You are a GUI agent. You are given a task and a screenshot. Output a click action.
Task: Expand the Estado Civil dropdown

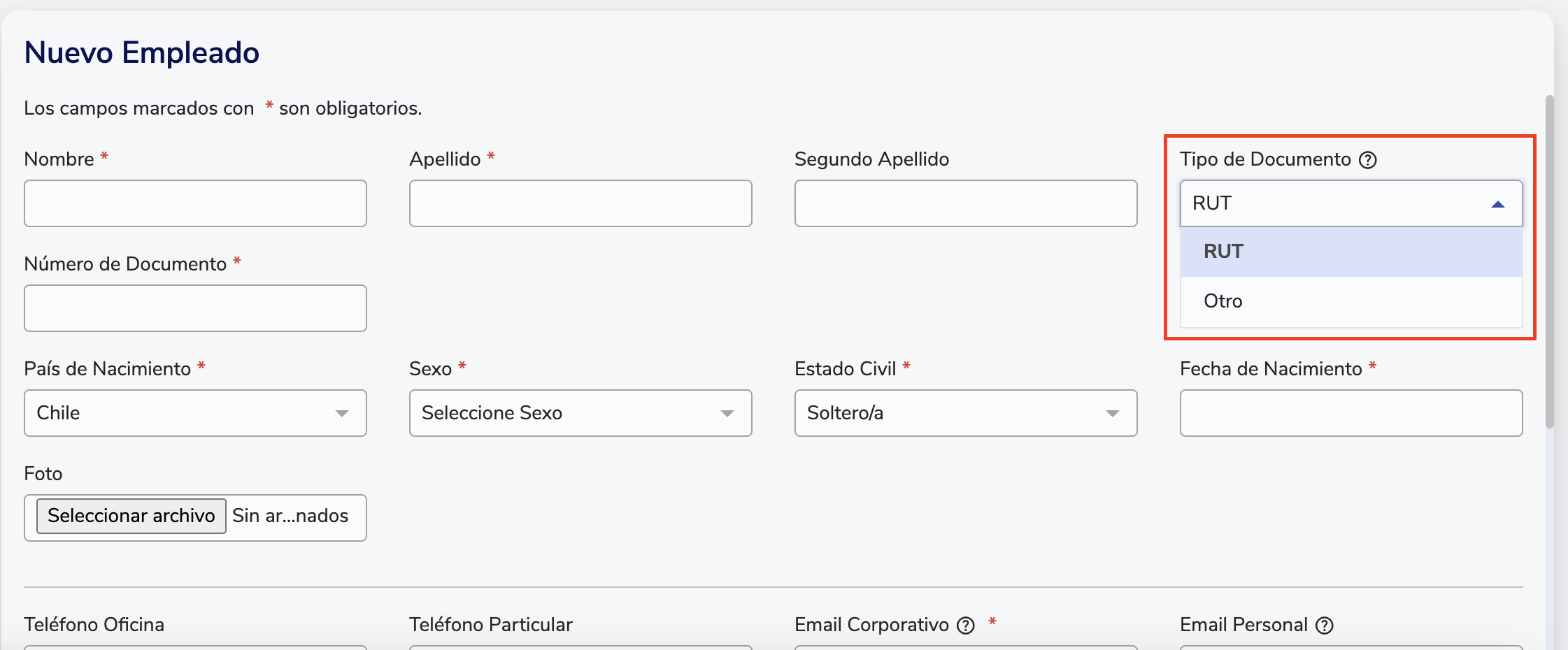click(x=965, y=413)
